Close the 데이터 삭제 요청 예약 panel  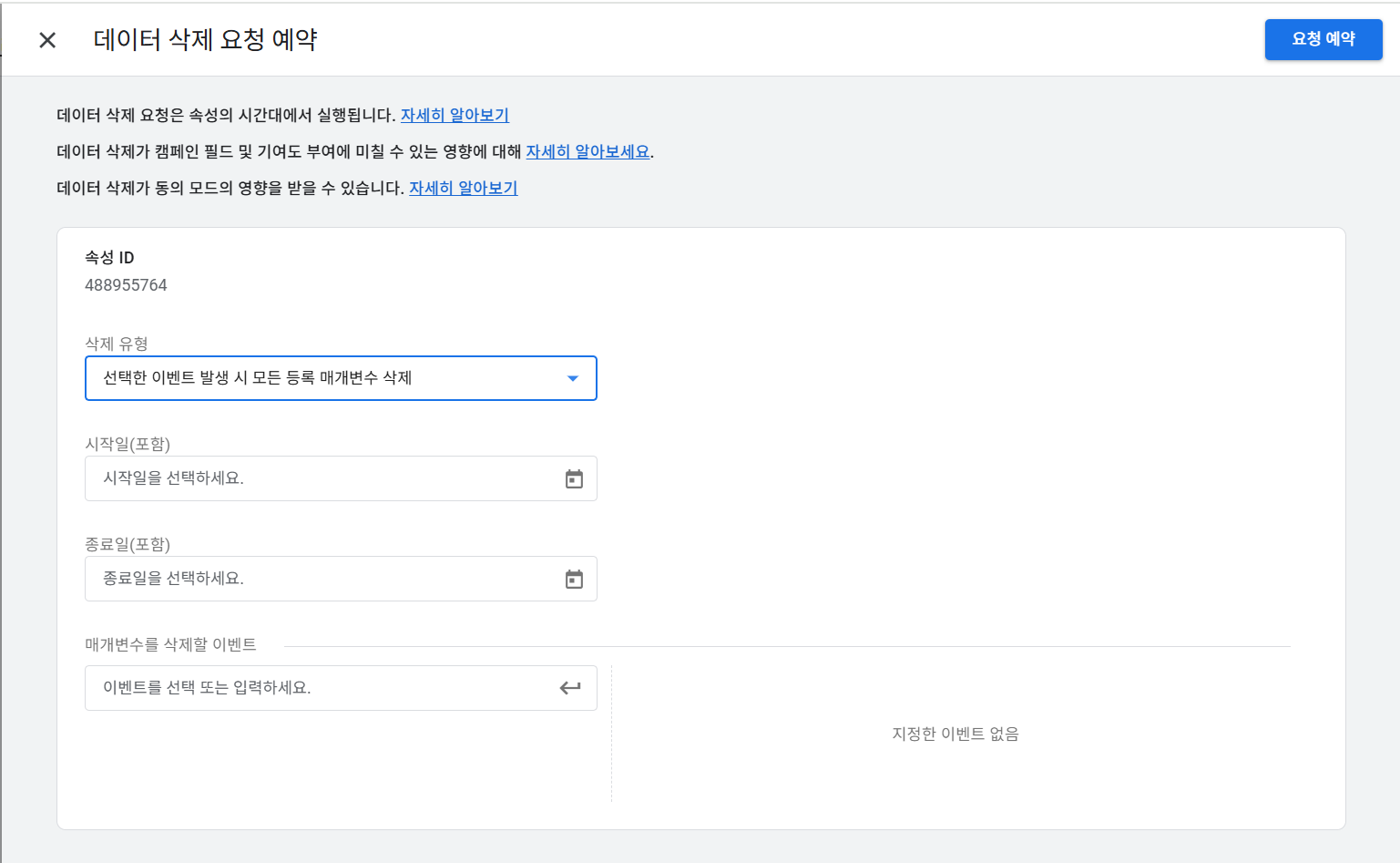(x=47, y=40)
